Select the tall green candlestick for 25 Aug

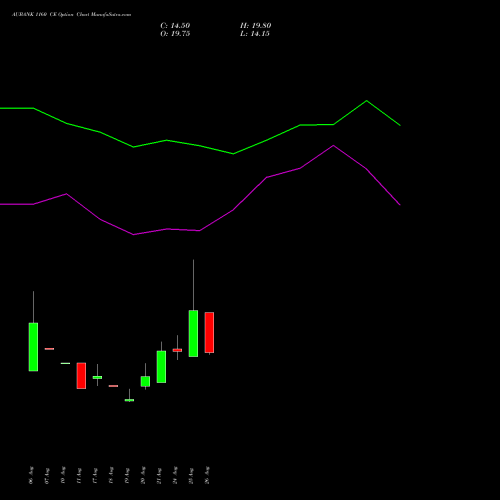[193, 333]
